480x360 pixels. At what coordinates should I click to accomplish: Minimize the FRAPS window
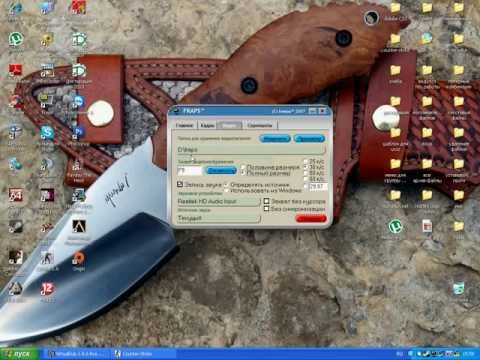pos(312,111)
